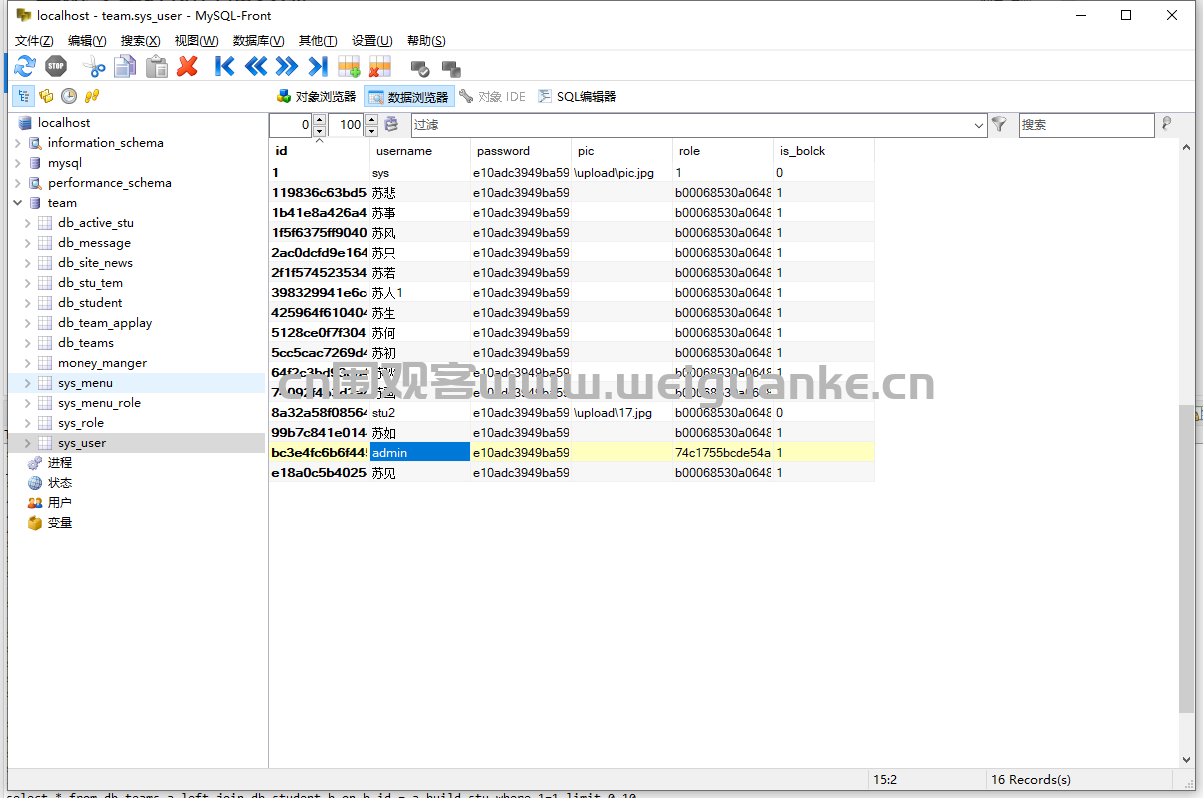Screen dimensions: 1203x798
Task: Open the 编辑(Y) menu
Action: click(87, 41)
